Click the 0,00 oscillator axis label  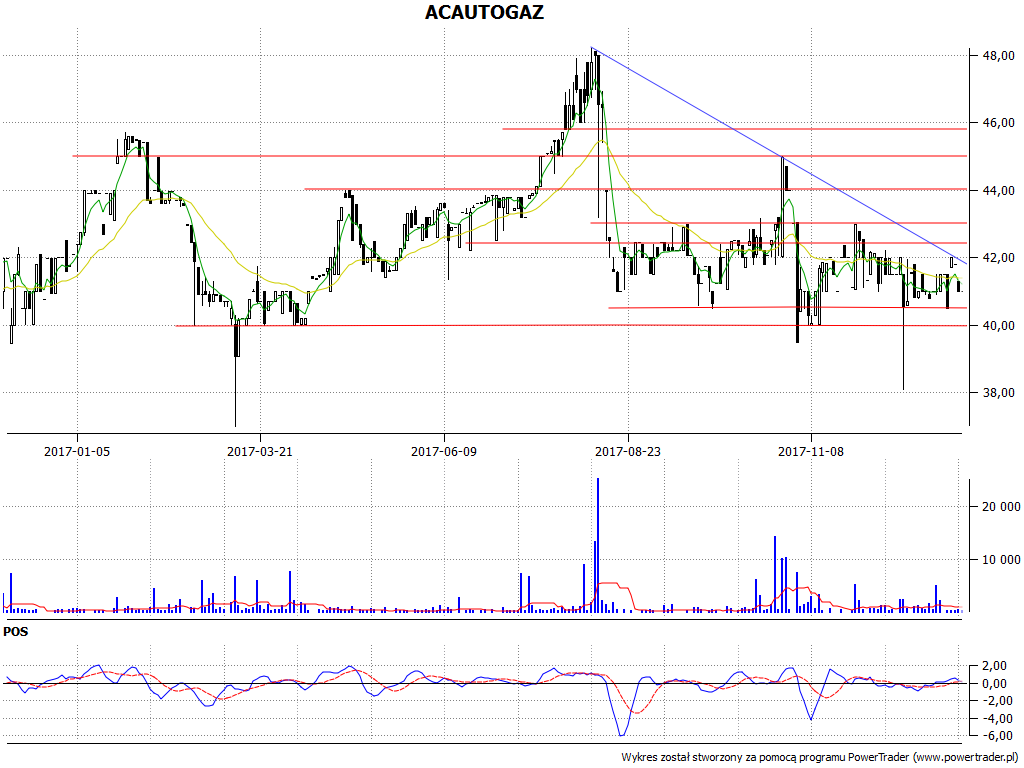click(995, 684)
